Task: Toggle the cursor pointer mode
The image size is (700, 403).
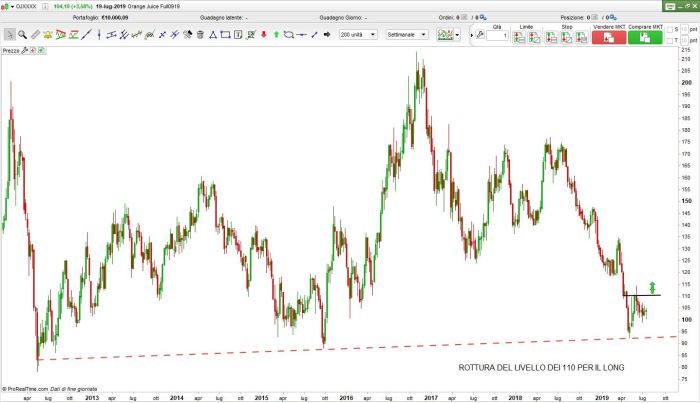Action: coord(9,35)
